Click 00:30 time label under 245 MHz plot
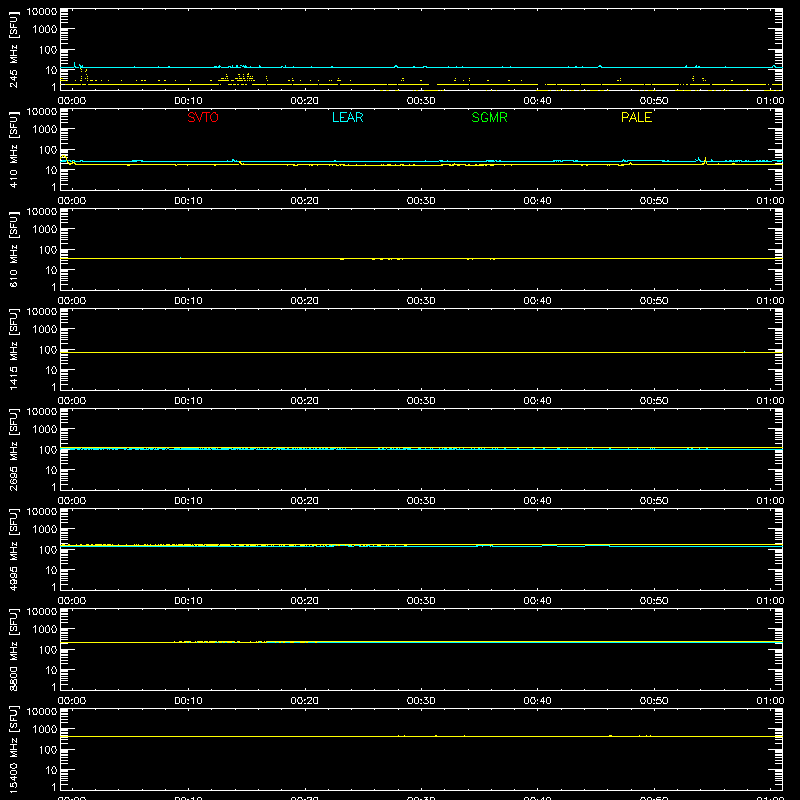Screen dimensions: 800x800 [421, 101]
